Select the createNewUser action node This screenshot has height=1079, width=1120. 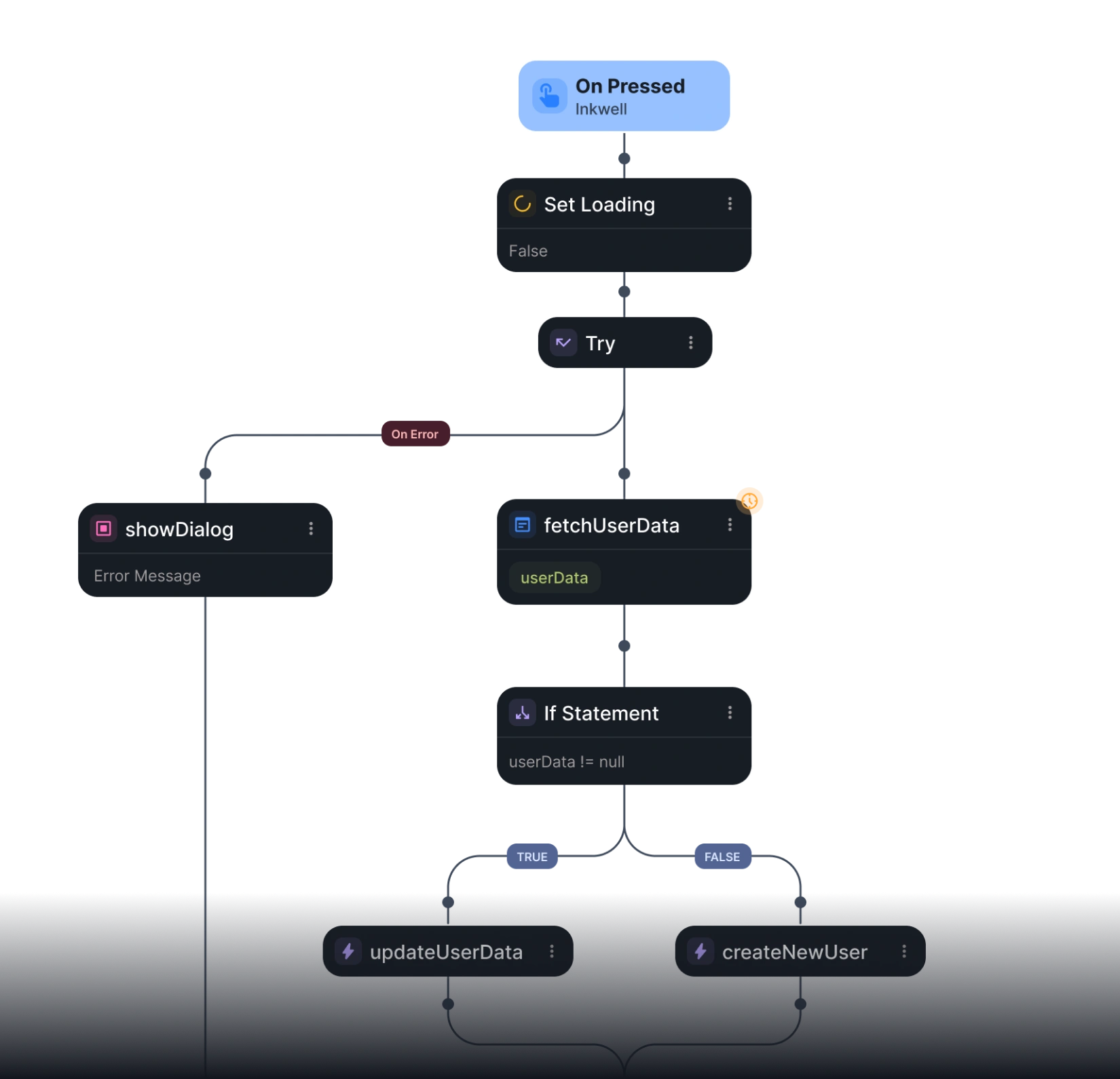pos(800,951)
